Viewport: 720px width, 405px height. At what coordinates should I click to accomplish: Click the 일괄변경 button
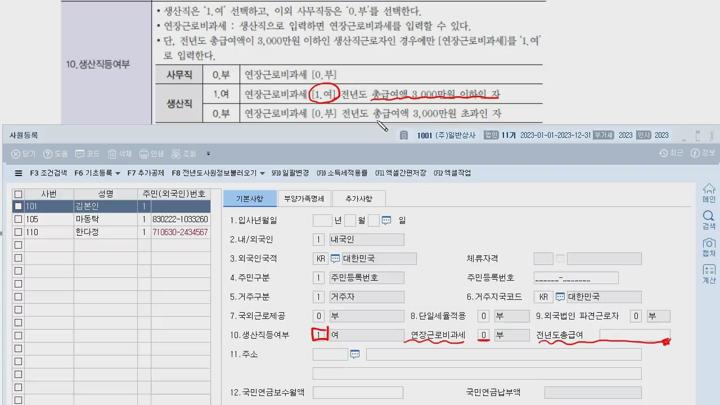(x=290, y=173)
